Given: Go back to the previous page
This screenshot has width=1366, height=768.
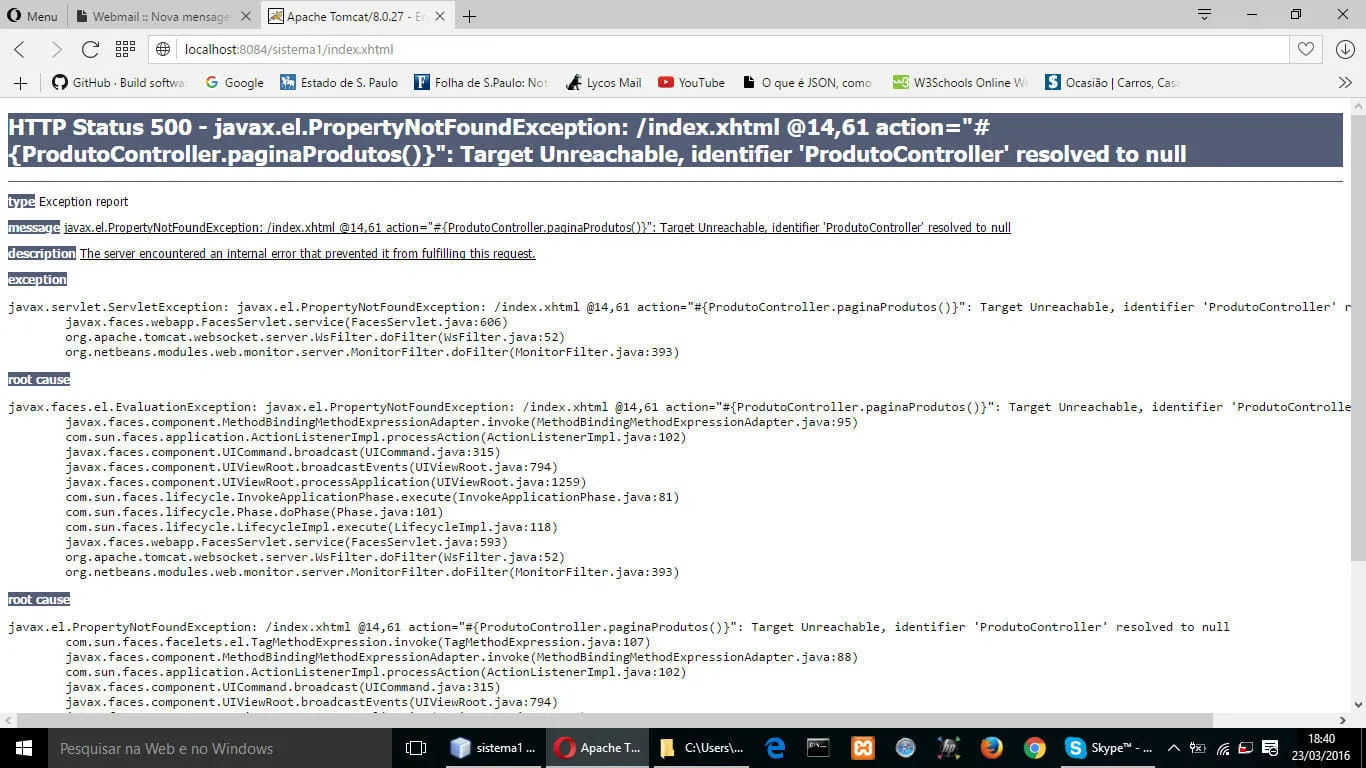Looking at the screenshot, I should point(20,50).
